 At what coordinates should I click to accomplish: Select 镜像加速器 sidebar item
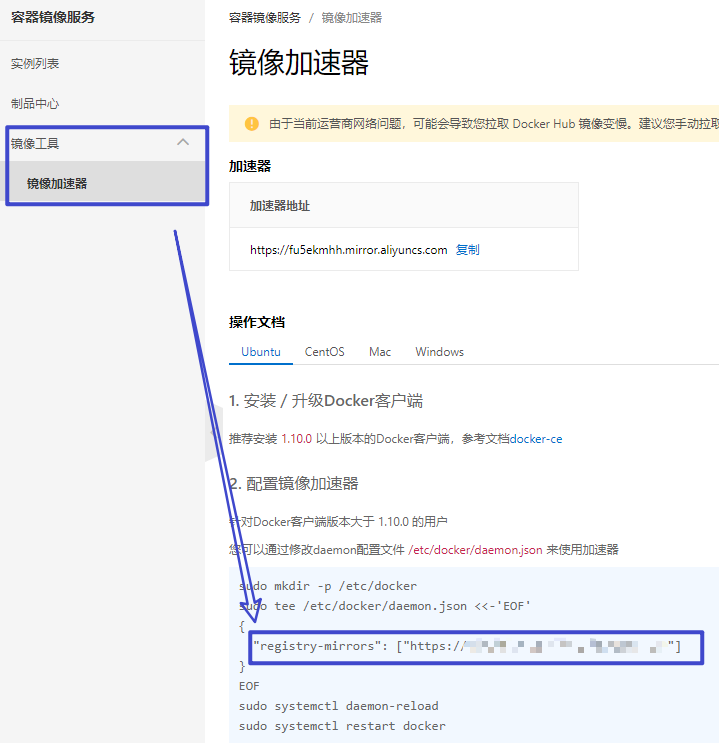click(57, 184)
